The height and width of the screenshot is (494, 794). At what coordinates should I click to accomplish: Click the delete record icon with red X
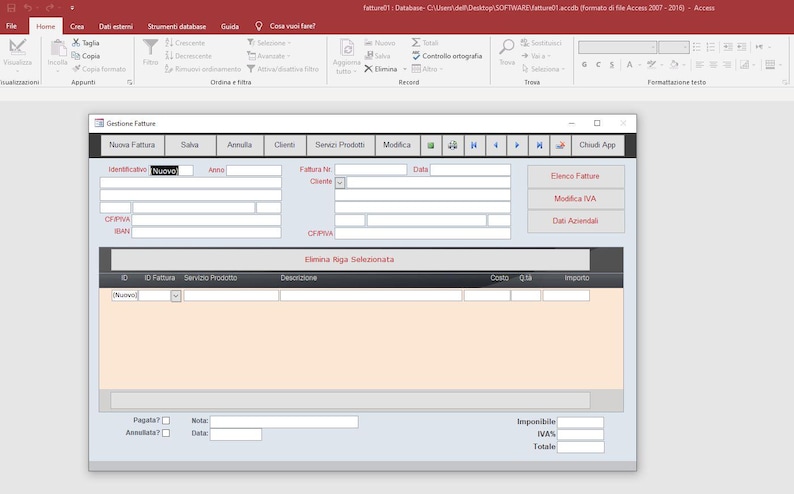point(560,145)
